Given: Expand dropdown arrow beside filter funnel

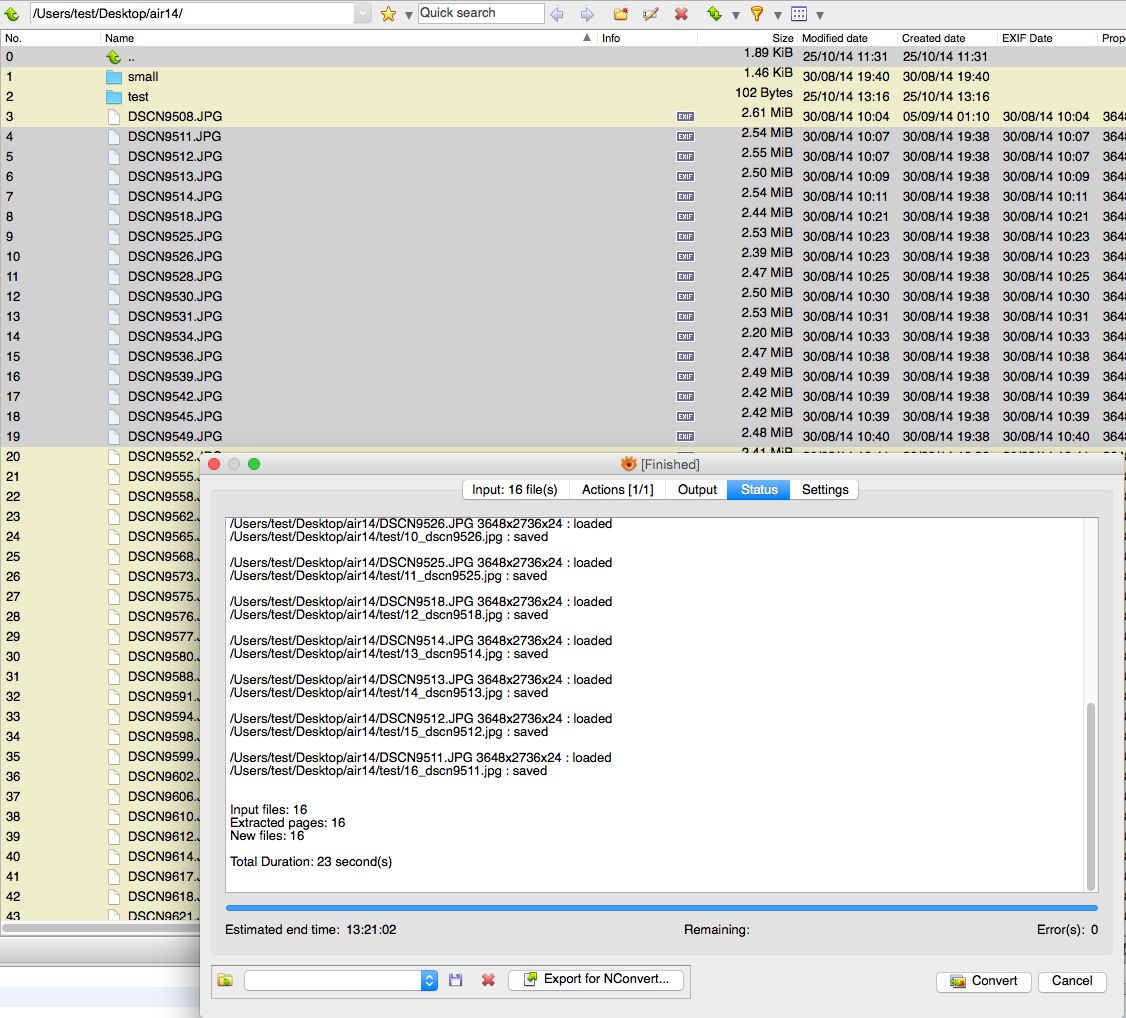Looking at the screenshot, I should 778,14.
